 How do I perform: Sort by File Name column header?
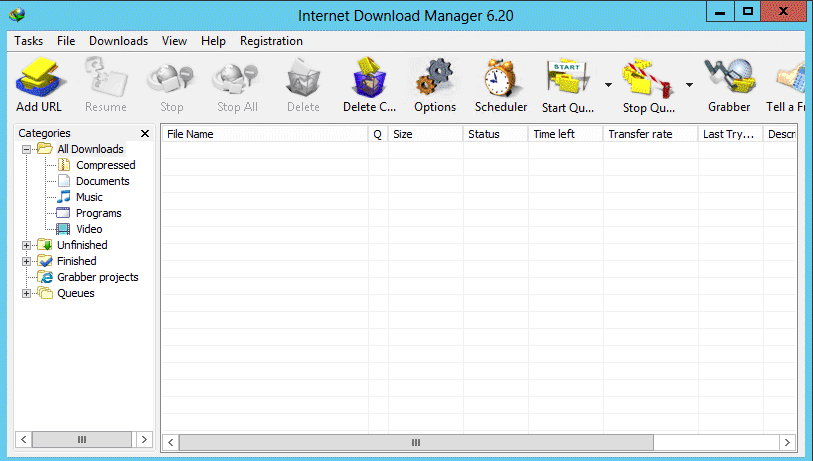(x=265, y=133)
